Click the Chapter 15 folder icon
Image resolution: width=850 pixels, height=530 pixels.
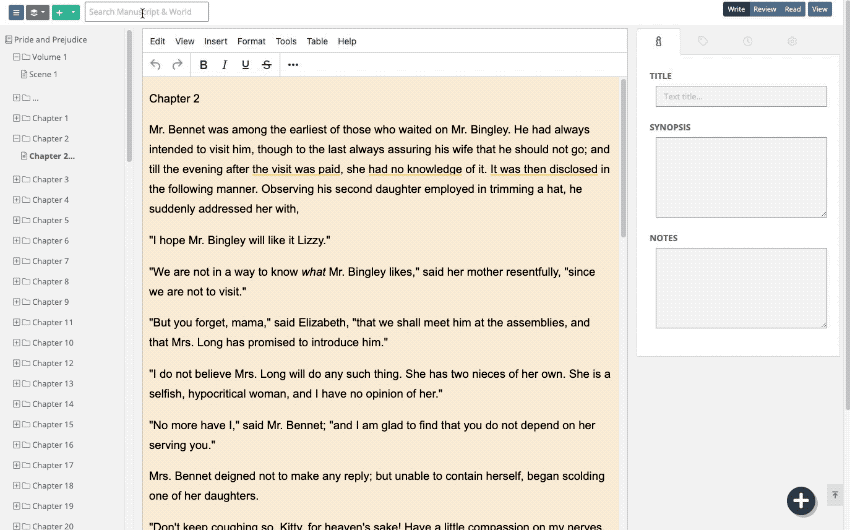tap(26, 424)
